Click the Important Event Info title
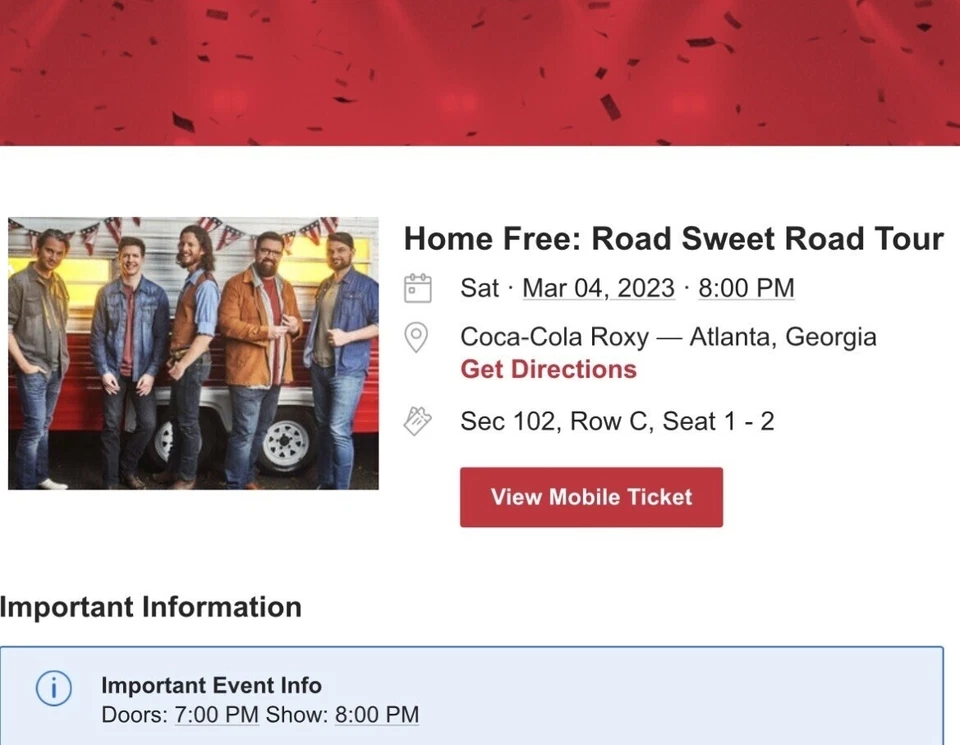 tap(211, 685)
